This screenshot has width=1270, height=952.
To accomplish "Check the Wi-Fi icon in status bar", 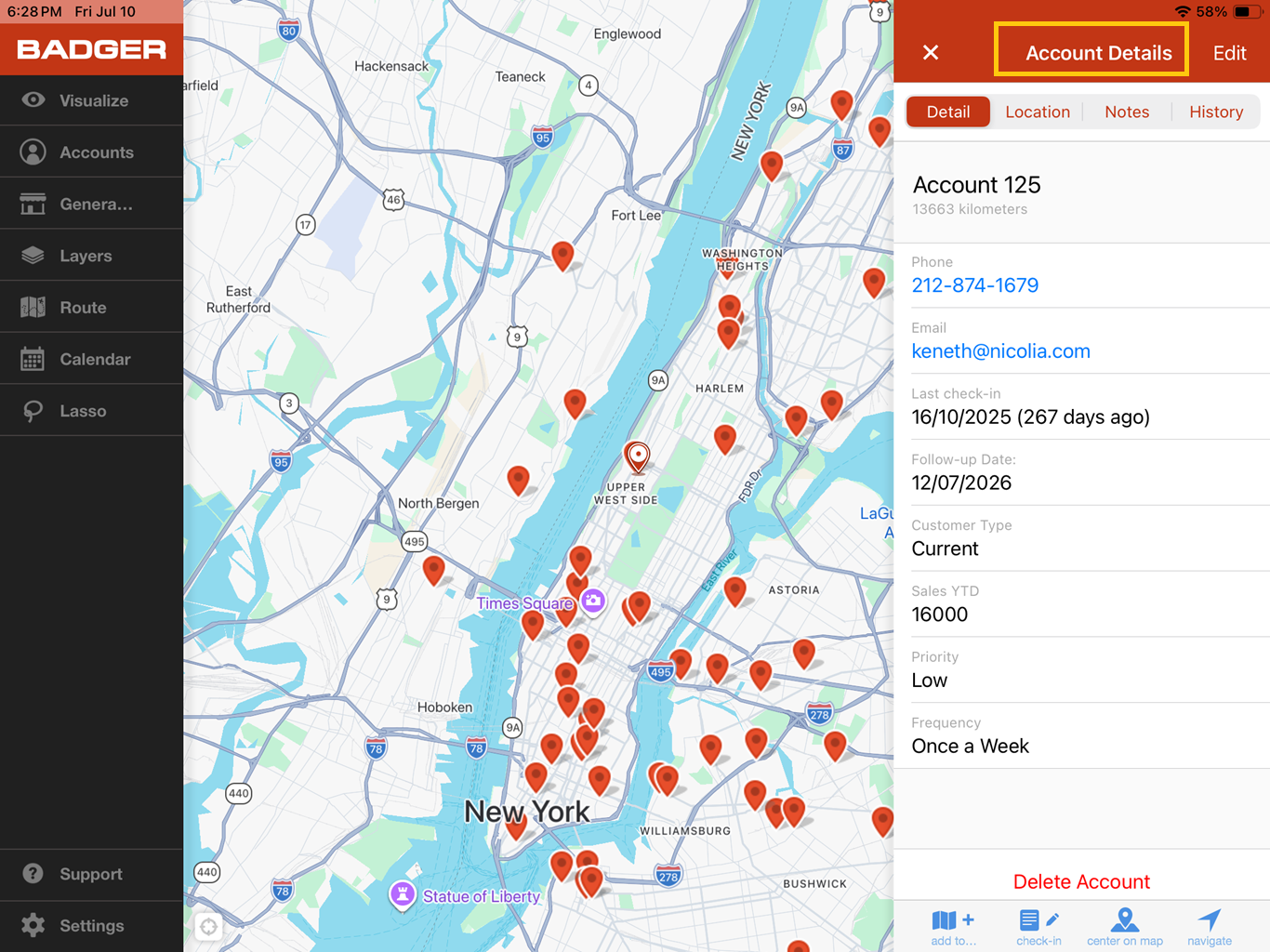I will pyautogui.click(x=1183, y=12).
